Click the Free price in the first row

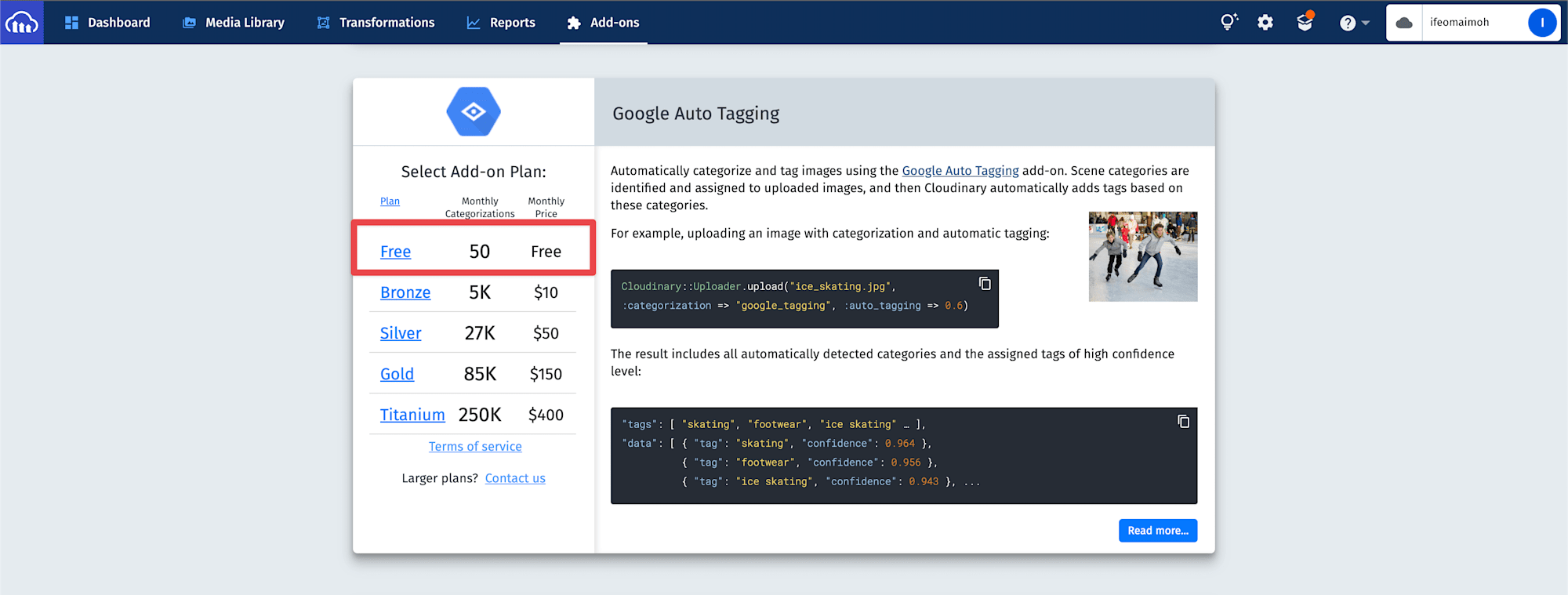(x=546, y=252)
